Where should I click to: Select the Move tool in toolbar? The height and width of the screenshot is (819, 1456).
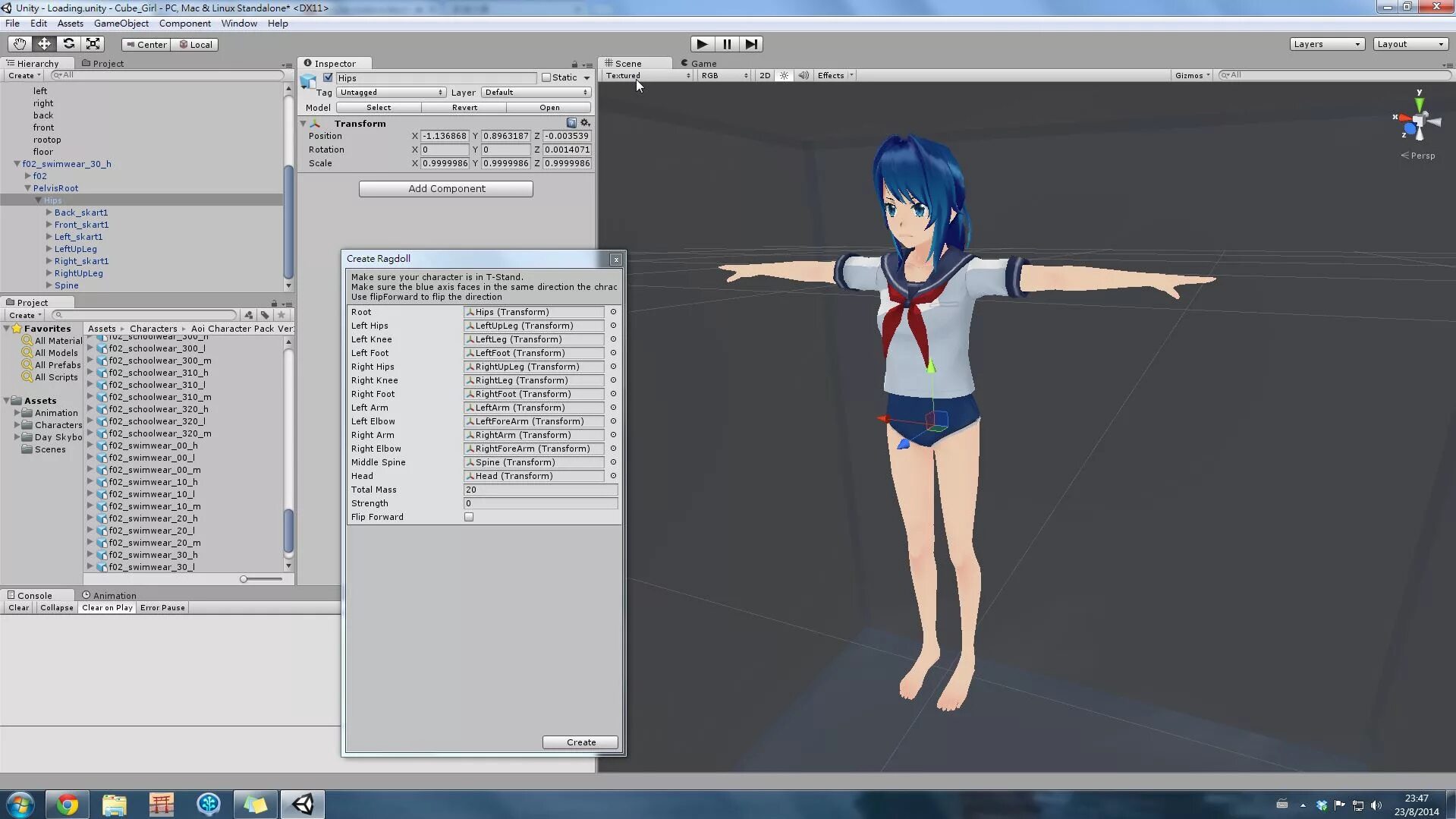tap(44, 44)
